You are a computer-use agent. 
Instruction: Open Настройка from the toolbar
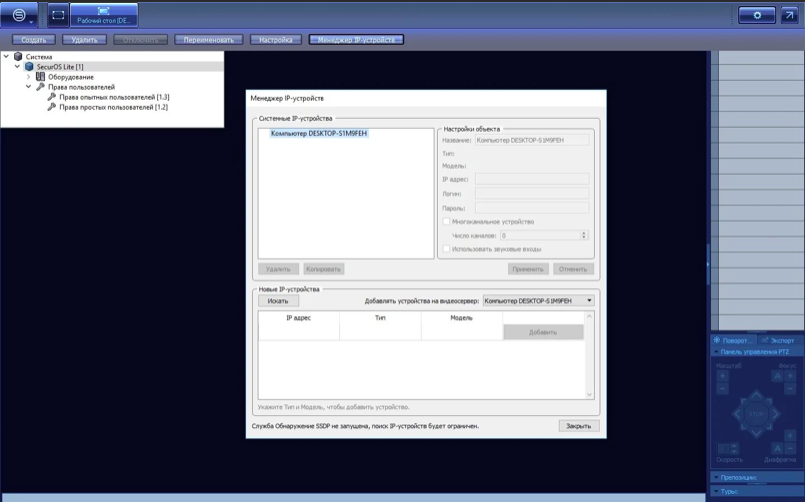pos(276,40)
